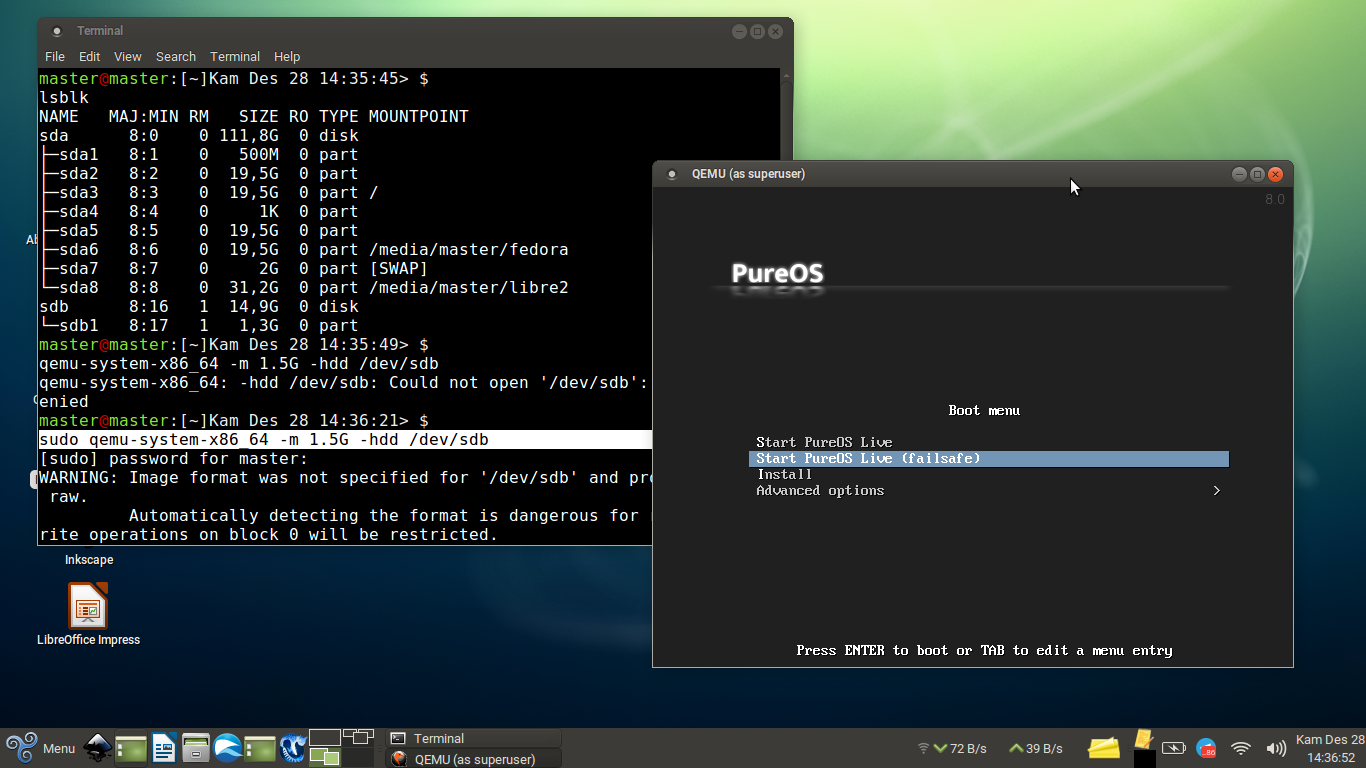Switch to QEMU window via taskbar
The width and height of the screenshot is (1366, 768).
(x=470, y=759)
